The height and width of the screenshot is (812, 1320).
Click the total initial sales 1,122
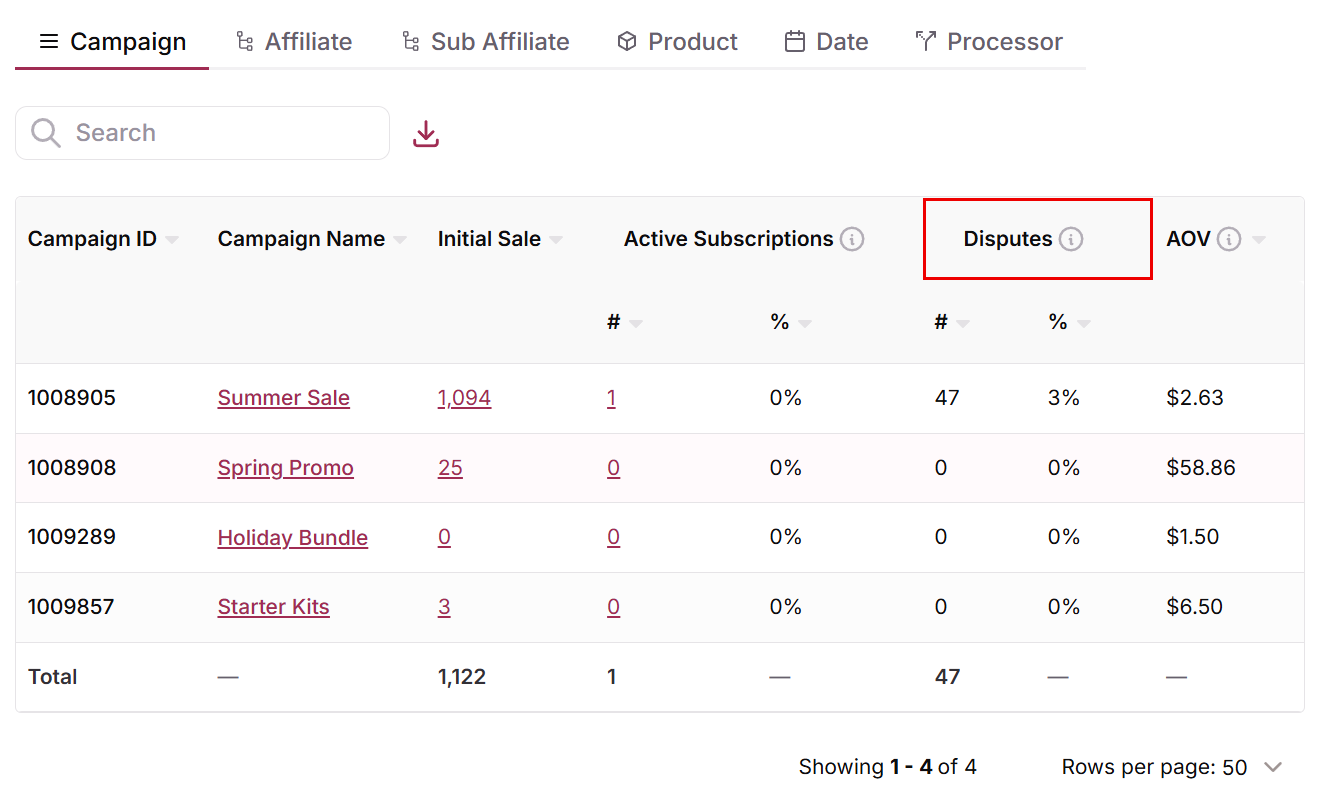(462, 677)
